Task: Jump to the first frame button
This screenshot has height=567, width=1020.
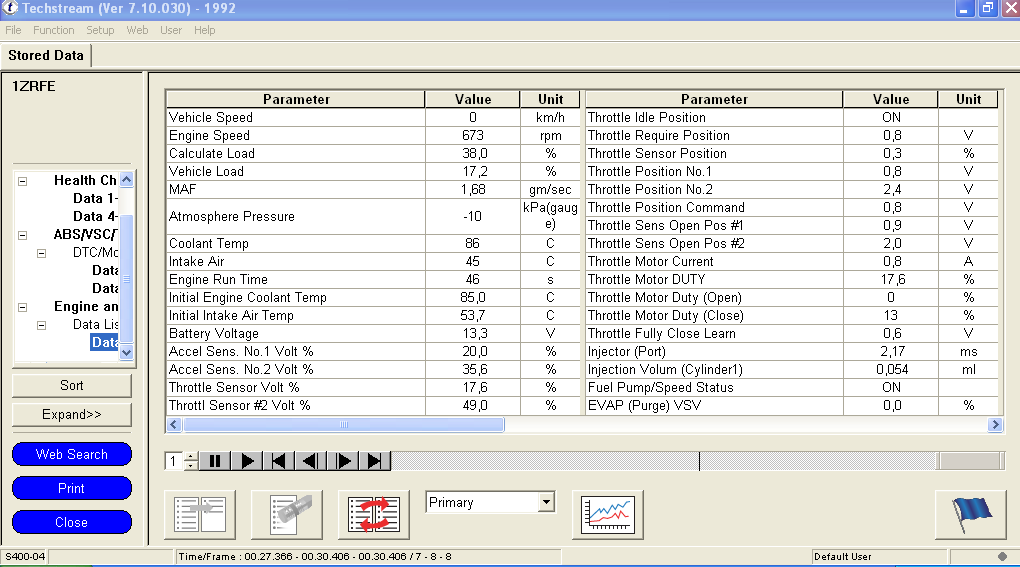Action: 280,461
